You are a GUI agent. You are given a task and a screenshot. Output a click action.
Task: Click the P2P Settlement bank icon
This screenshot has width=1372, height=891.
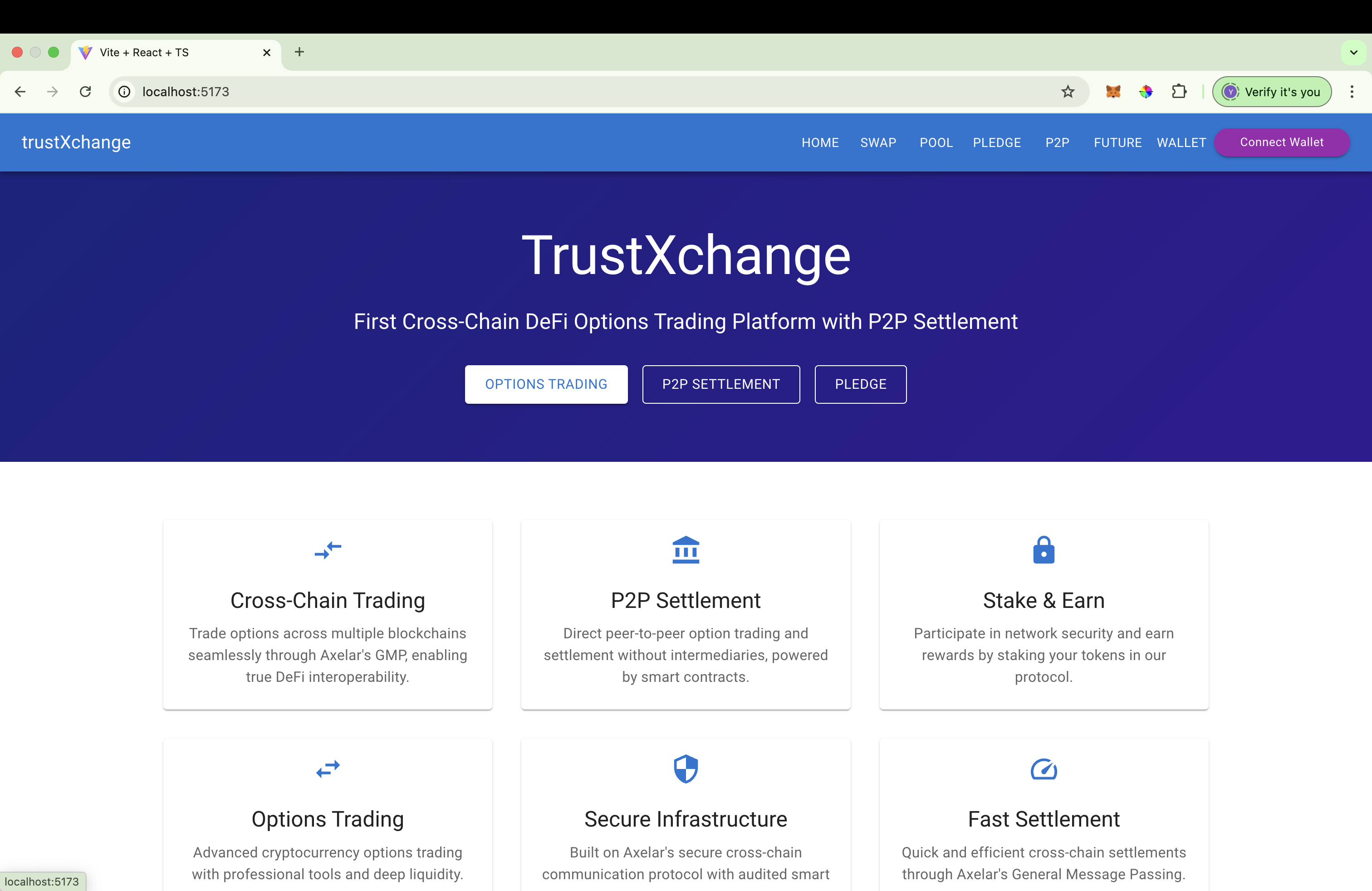coord(686,550)
